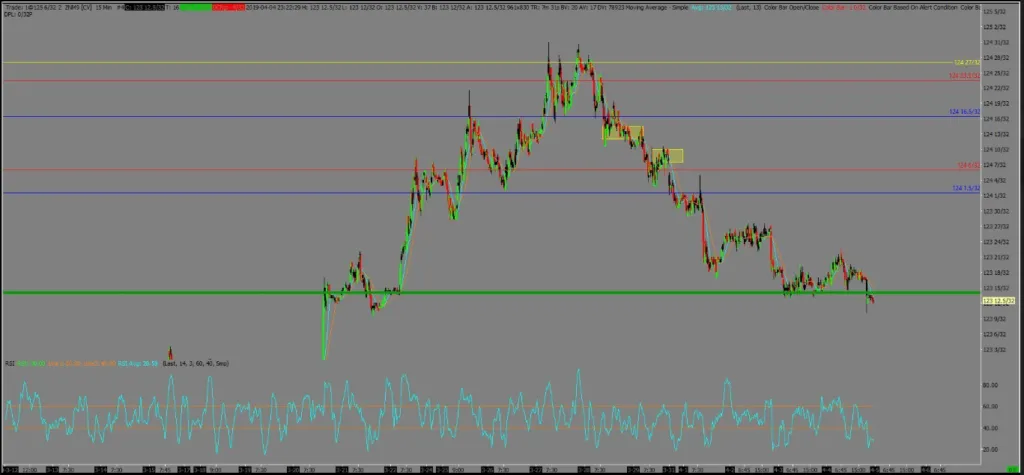Click RSI parameters (Last, 14, 3, 60, 40, Smo)

(x=195, y=363)
